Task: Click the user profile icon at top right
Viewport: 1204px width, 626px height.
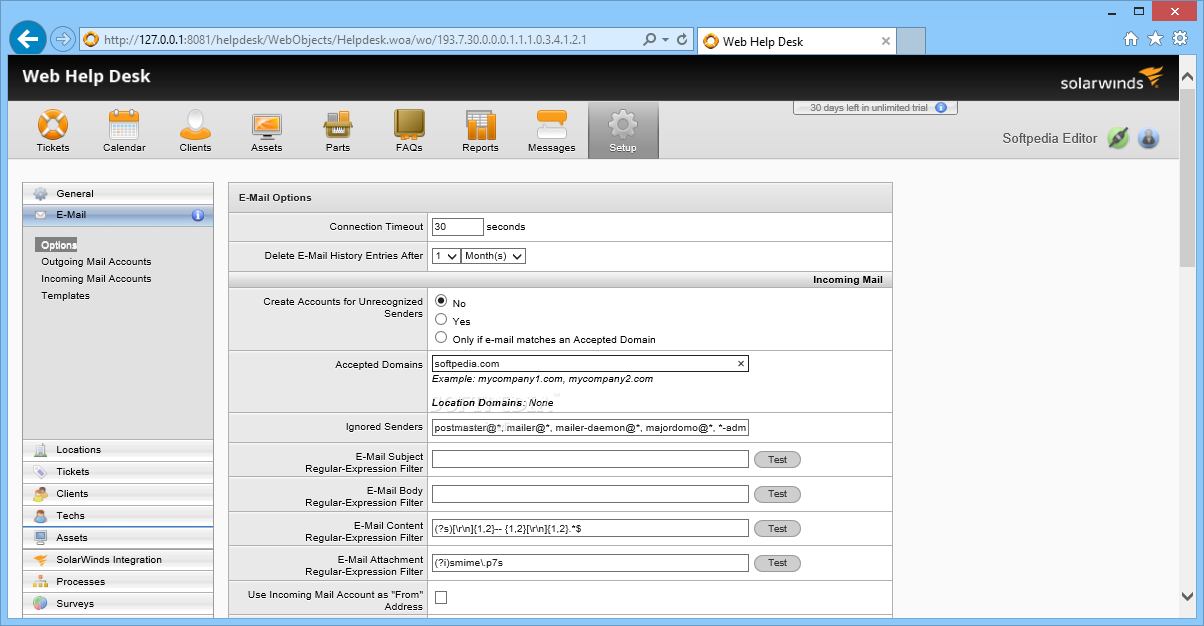Action: [1148, 139]
